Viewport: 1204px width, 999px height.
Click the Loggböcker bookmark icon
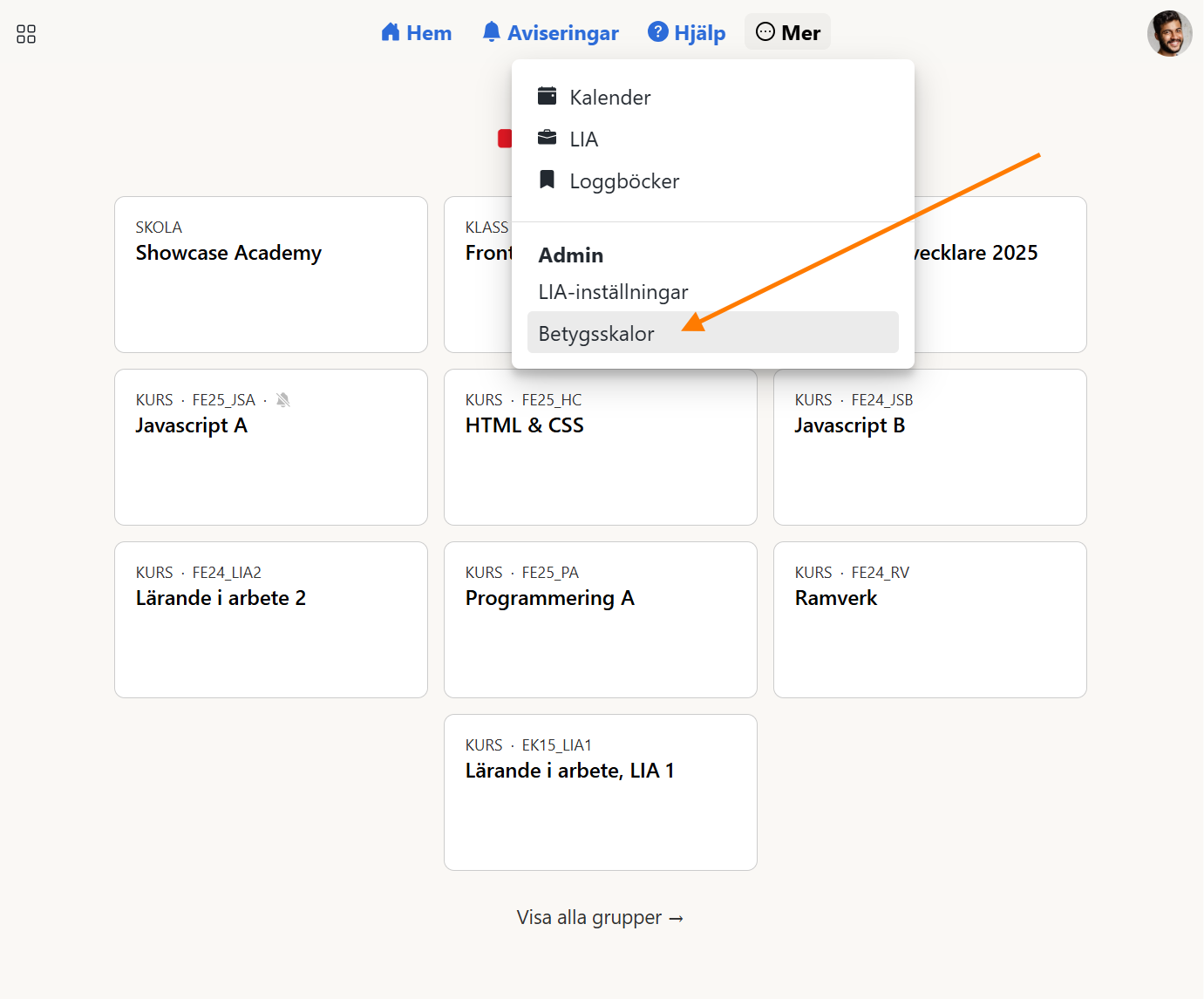click(x=548, y=180)
